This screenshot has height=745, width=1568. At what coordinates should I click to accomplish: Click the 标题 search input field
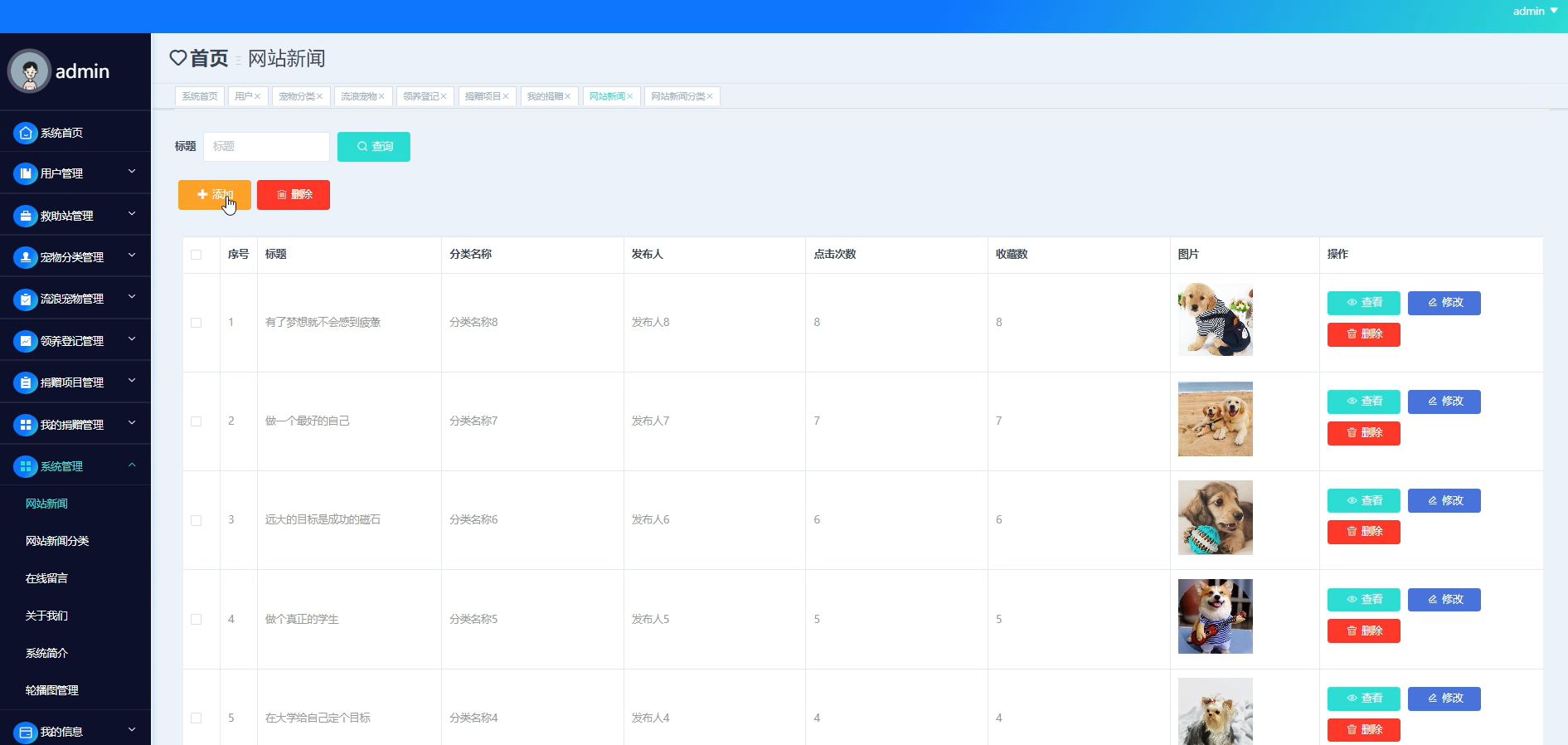266,147
